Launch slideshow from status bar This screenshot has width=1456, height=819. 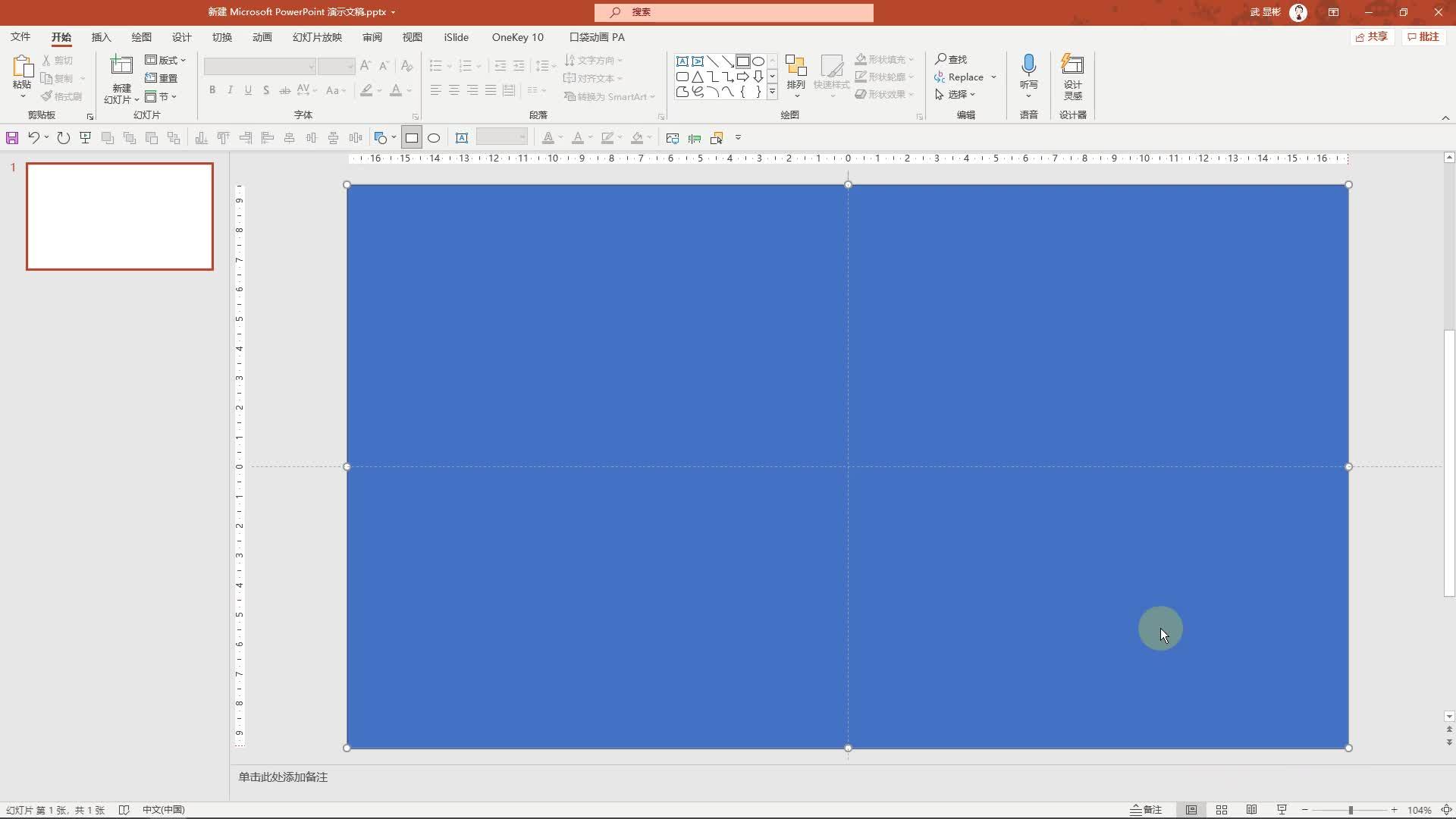(x=1282, y=810)
